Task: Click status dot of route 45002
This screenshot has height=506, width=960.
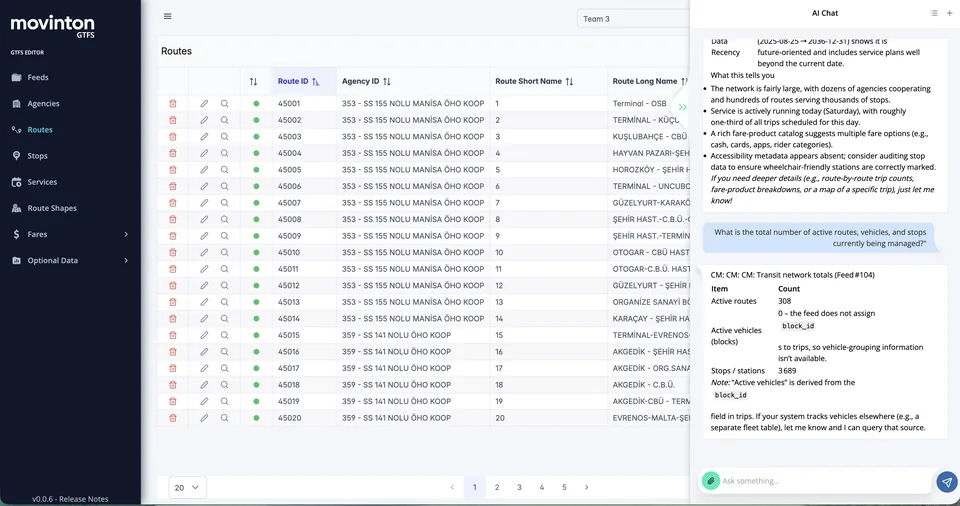Action: tap(256, 120)
